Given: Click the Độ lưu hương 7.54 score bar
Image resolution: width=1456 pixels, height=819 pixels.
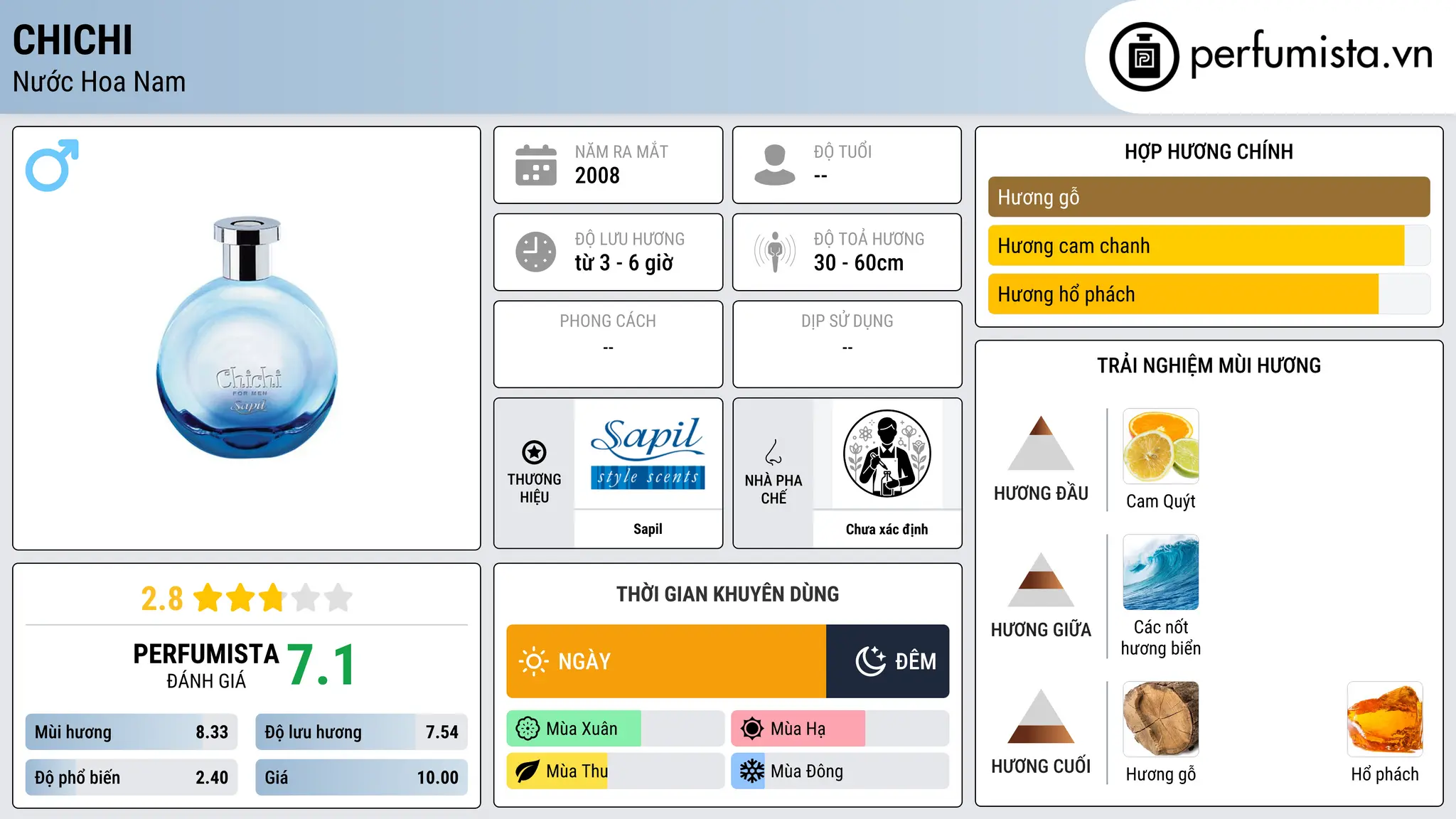Looking at the screenshot, I should pos(362,732).
